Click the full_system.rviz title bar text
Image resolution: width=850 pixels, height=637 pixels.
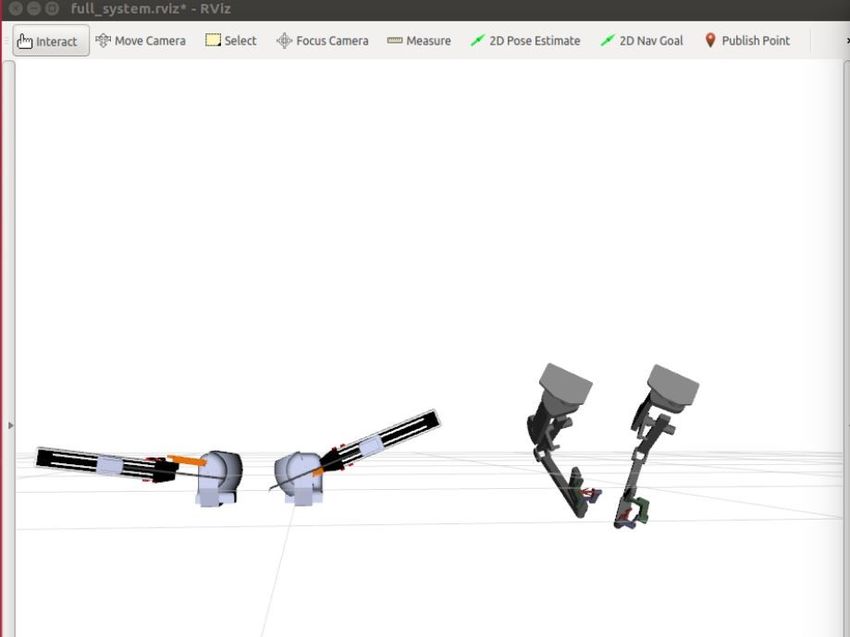[x=151, y=9]
